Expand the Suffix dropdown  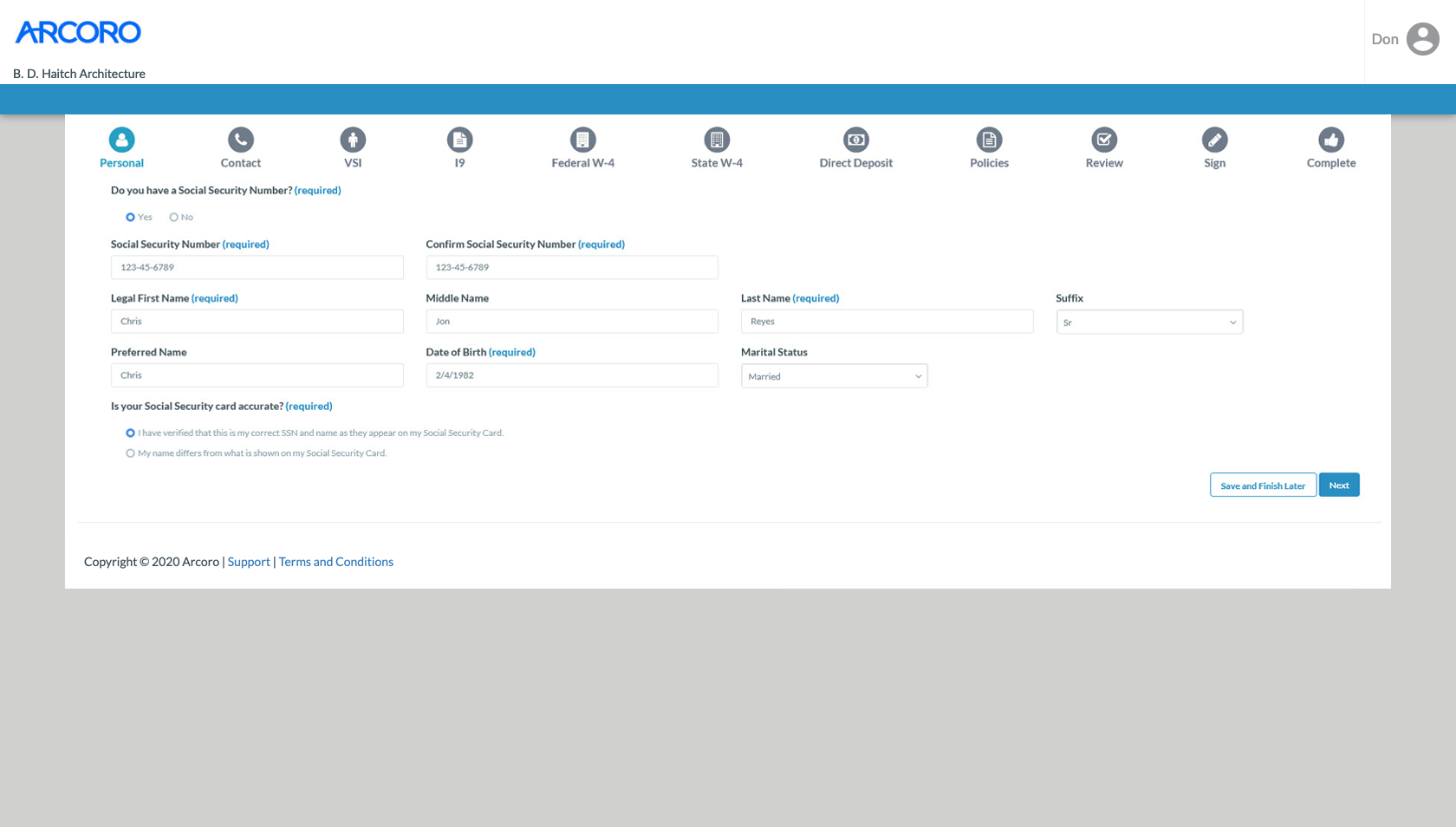pyautogui.click(x=1149, y=322)
